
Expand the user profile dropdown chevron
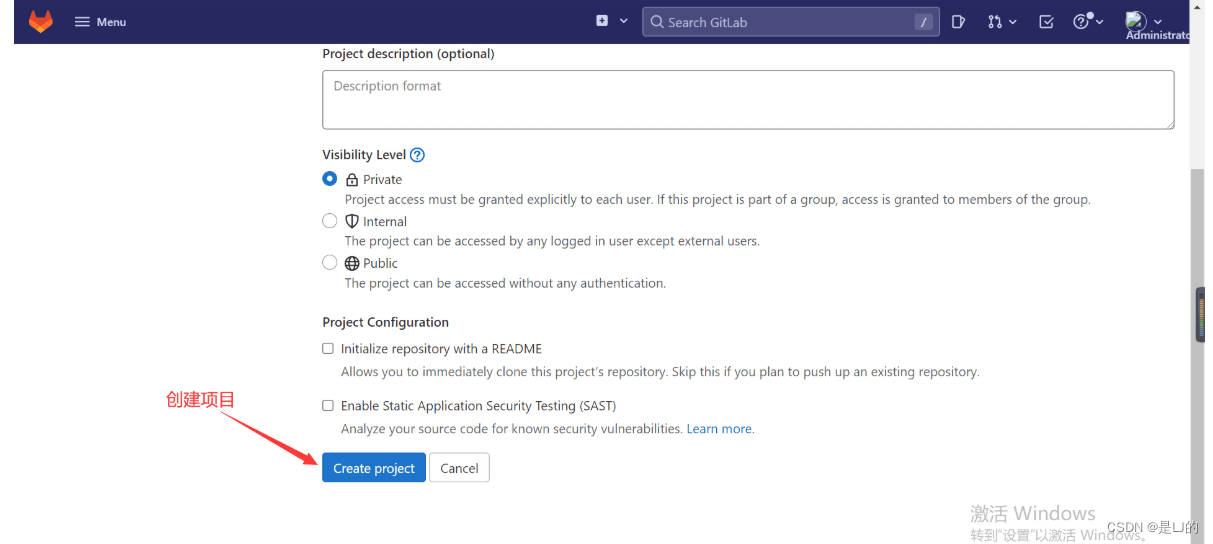pos(1158,21)
